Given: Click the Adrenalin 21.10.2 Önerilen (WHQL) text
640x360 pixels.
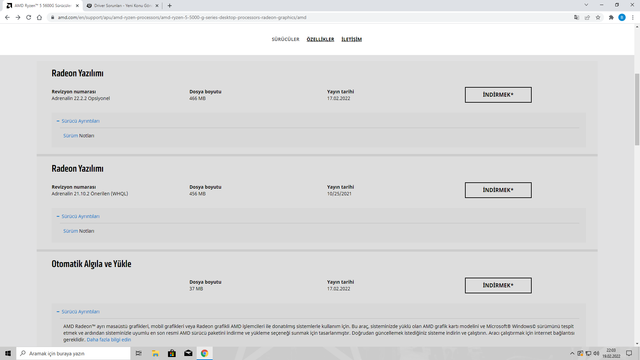Looking at the screenshot, I should [x=90, y=194].
